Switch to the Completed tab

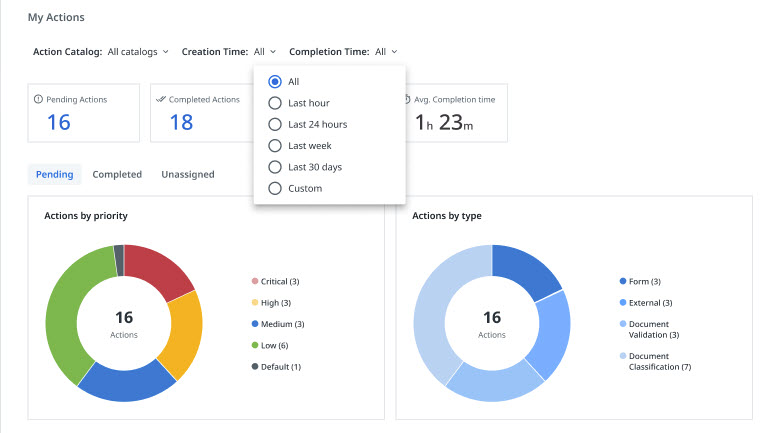pyautogui.click(x=117, y=174)
